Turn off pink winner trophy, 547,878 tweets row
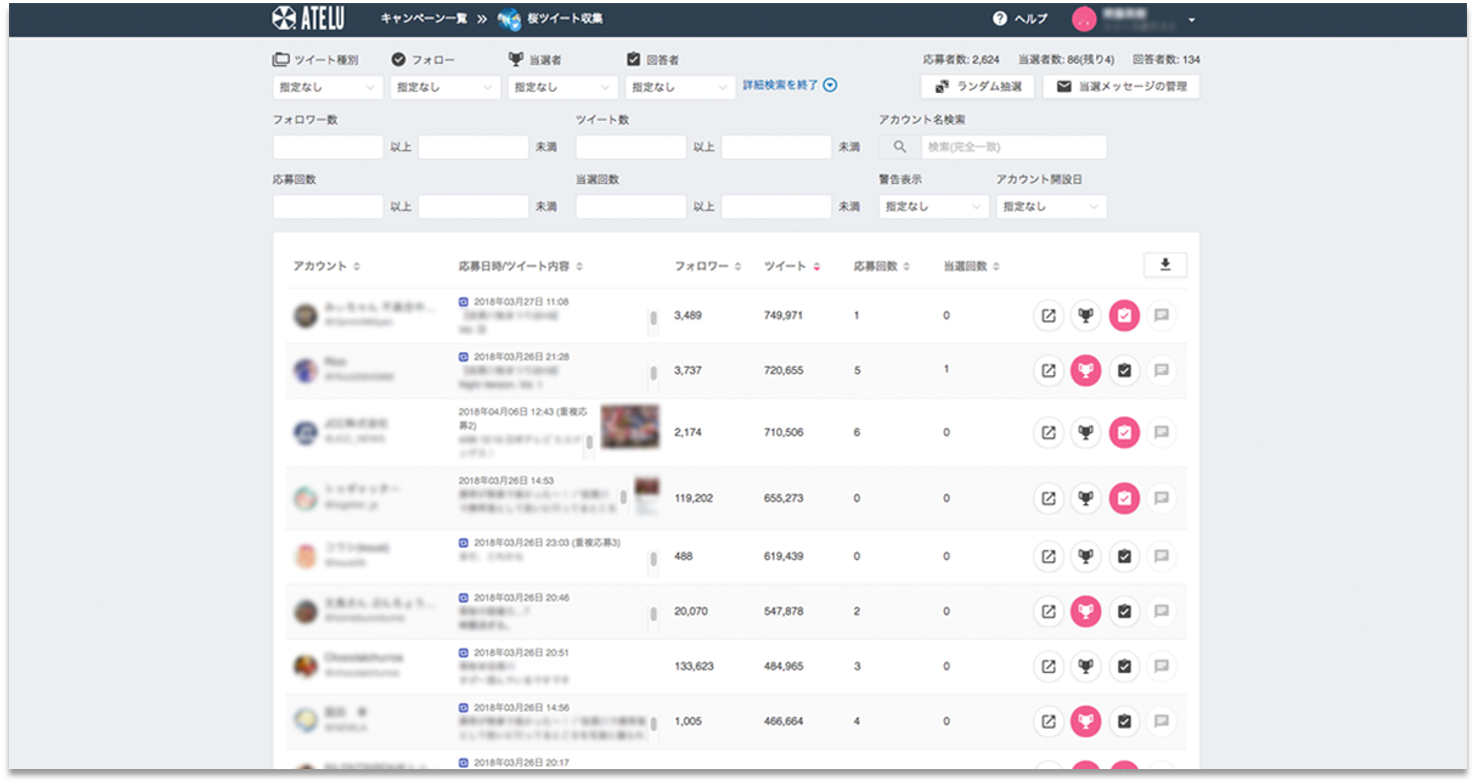Screen dimensions: 1476x784 tap(1086, 611)
